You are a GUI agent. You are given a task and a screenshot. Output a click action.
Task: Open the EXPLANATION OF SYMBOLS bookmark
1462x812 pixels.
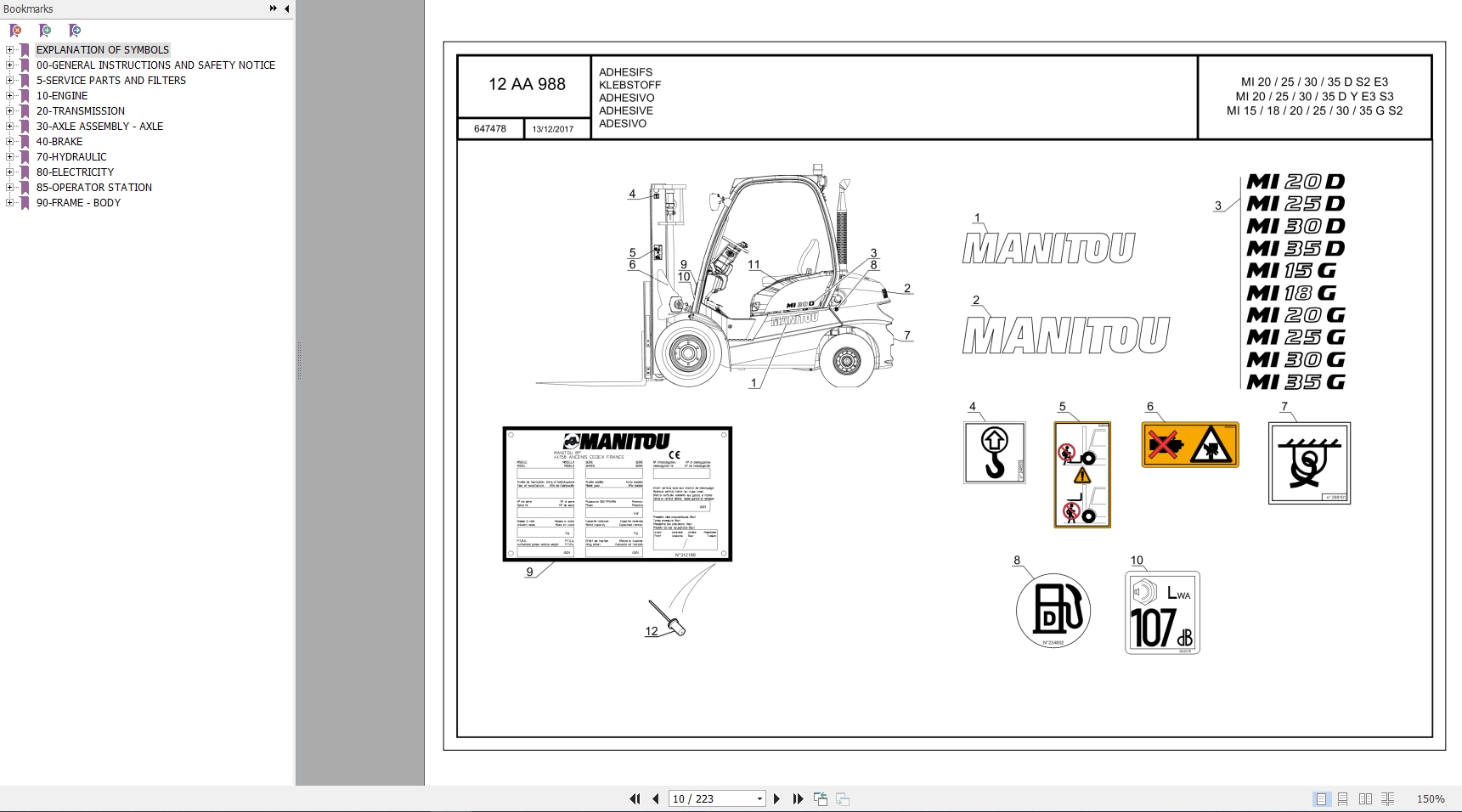(x=102, y=50)
